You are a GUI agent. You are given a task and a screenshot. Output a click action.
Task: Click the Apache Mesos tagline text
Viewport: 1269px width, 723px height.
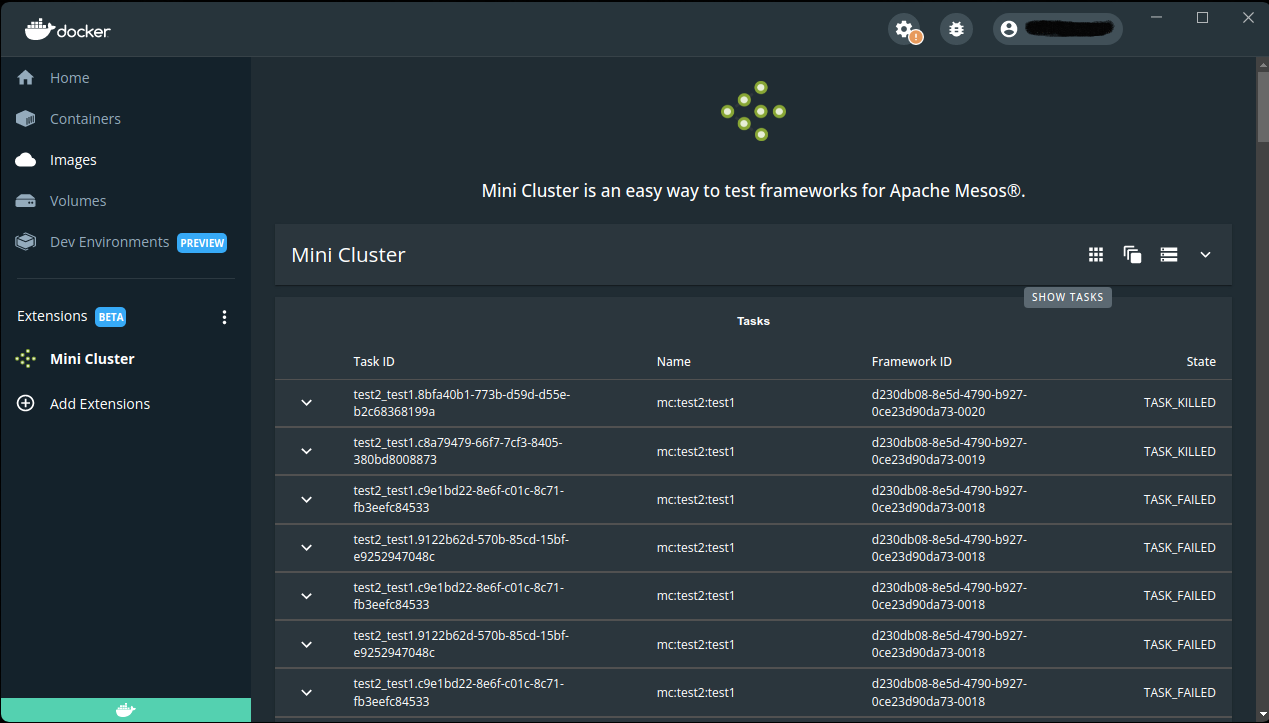point(753,191)
